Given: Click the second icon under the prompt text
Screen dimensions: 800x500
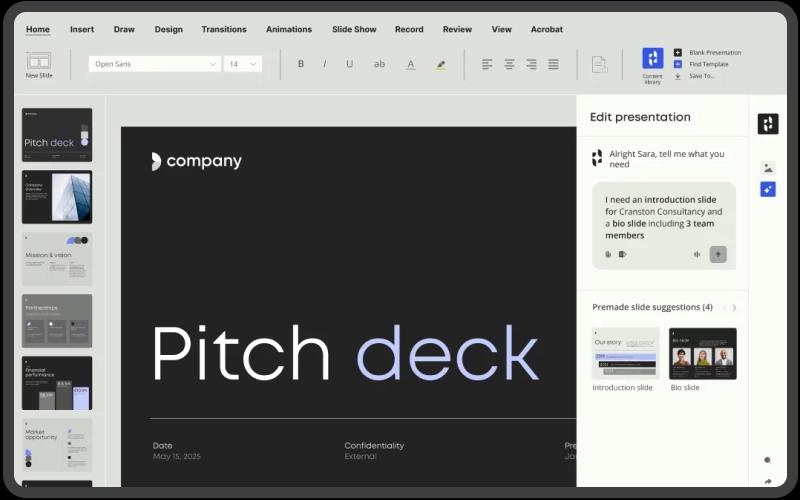Looking at the screenshot, I should click(622, 254).
